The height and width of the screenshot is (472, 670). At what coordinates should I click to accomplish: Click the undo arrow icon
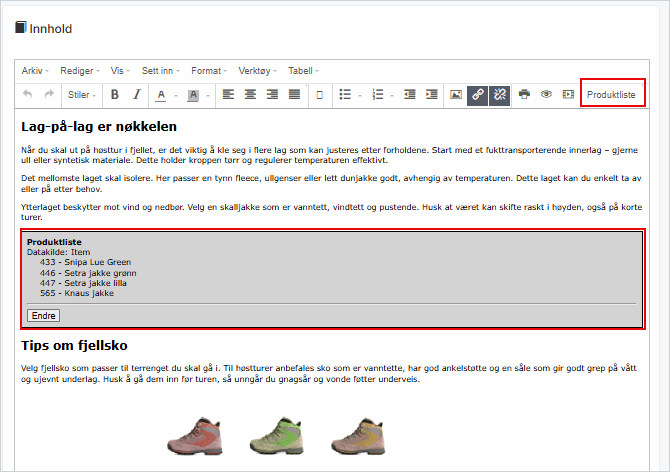tap(27, 95)
